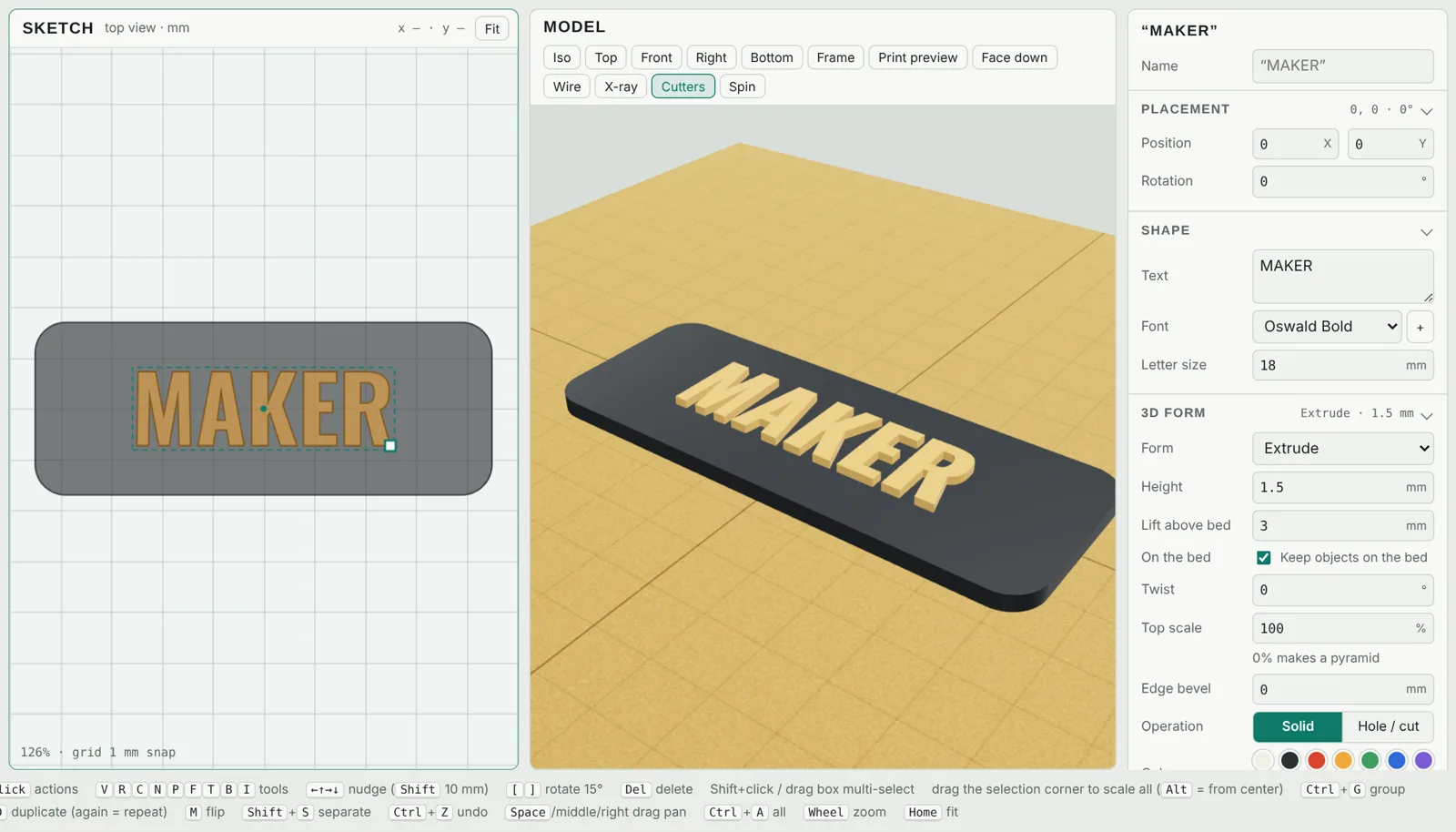Click the Text area containing MAKER
Screen dimensions: 1456x832
point(1343,277)
